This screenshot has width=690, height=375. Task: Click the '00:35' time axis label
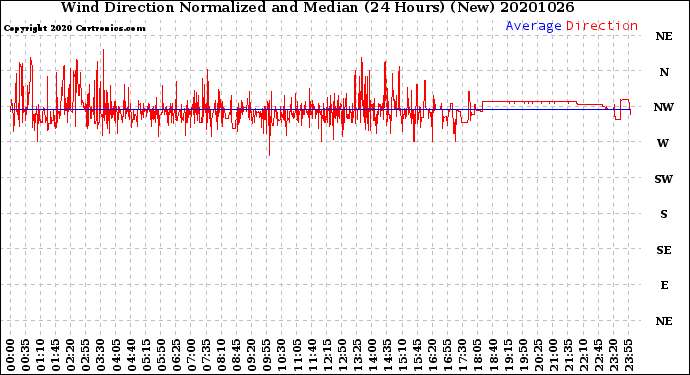26,355
